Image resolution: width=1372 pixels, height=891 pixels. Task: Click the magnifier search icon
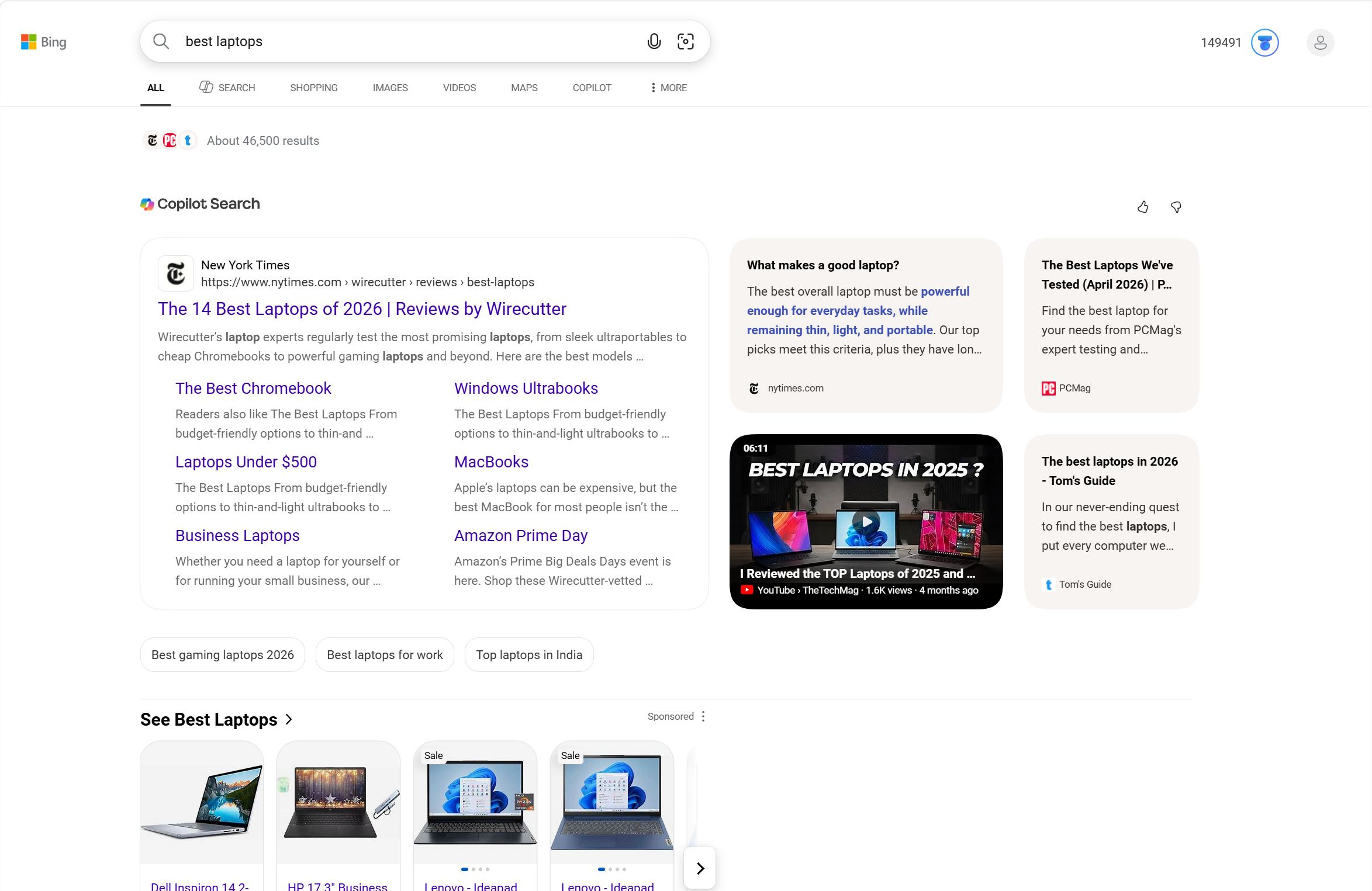(x=161, y=41)
